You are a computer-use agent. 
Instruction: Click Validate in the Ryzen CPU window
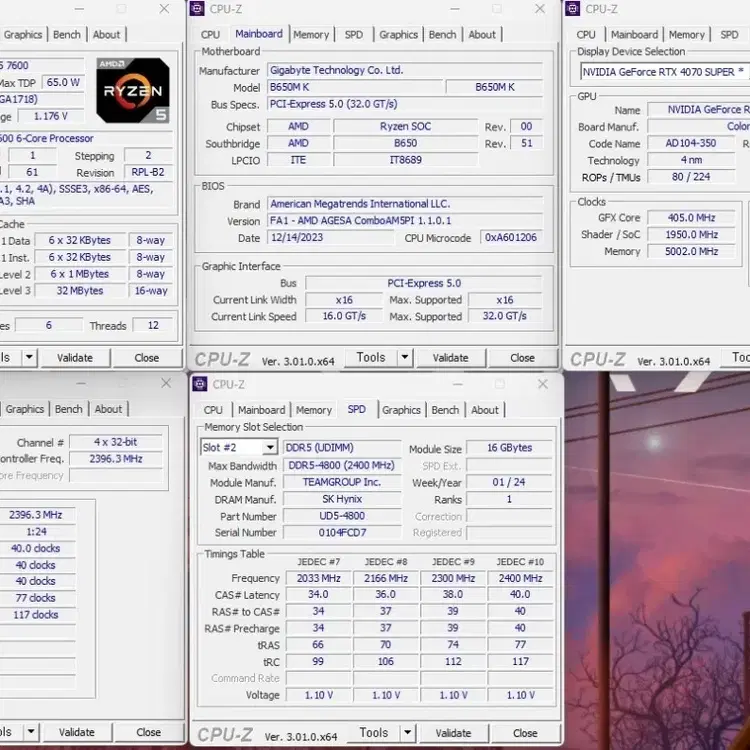click(x=75, y=358)
